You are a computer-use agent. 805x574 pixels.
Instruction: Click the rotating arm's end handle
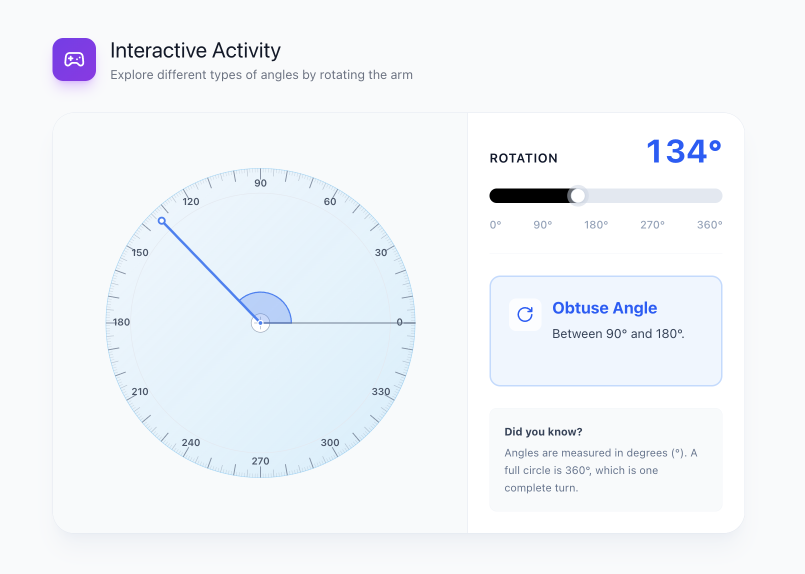point(162,221)
